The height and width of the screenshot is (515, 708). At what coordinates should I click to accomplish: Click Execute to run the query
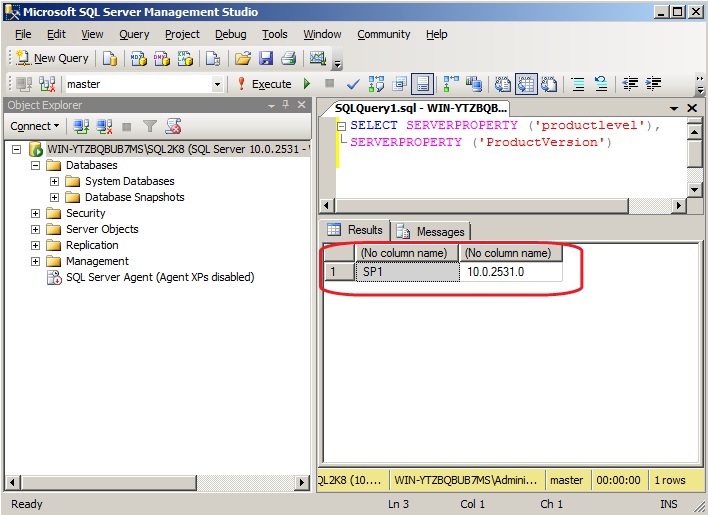click(x=264, y=84)
